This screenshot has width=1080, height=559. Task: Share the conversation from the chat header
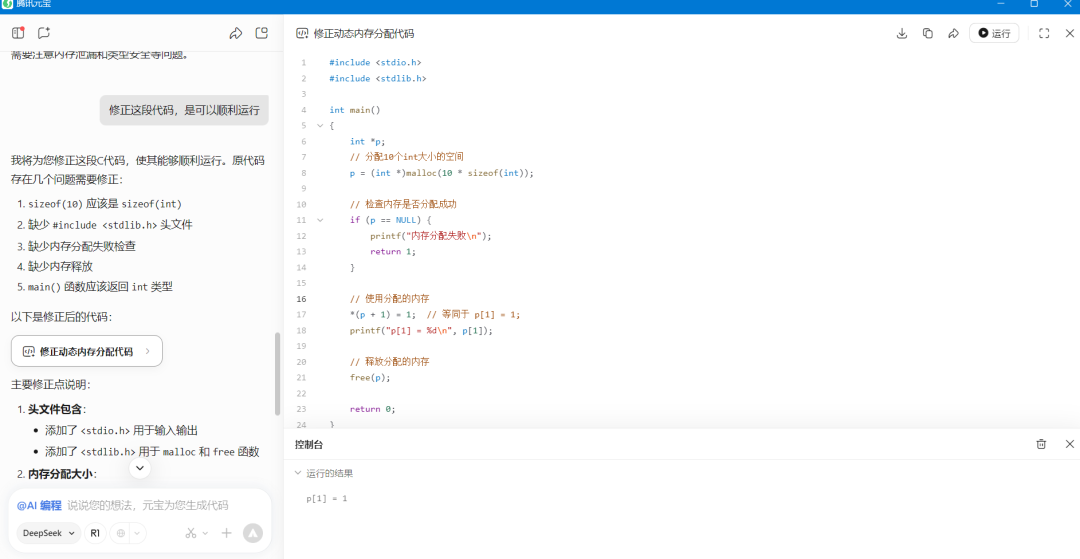click(236, 33)
